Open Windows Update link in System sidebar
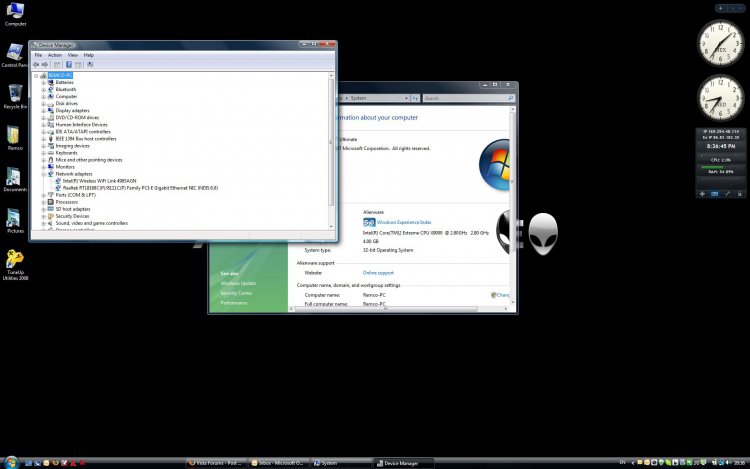The width and height of the screenshot is (750, 469). pos(238,284)
